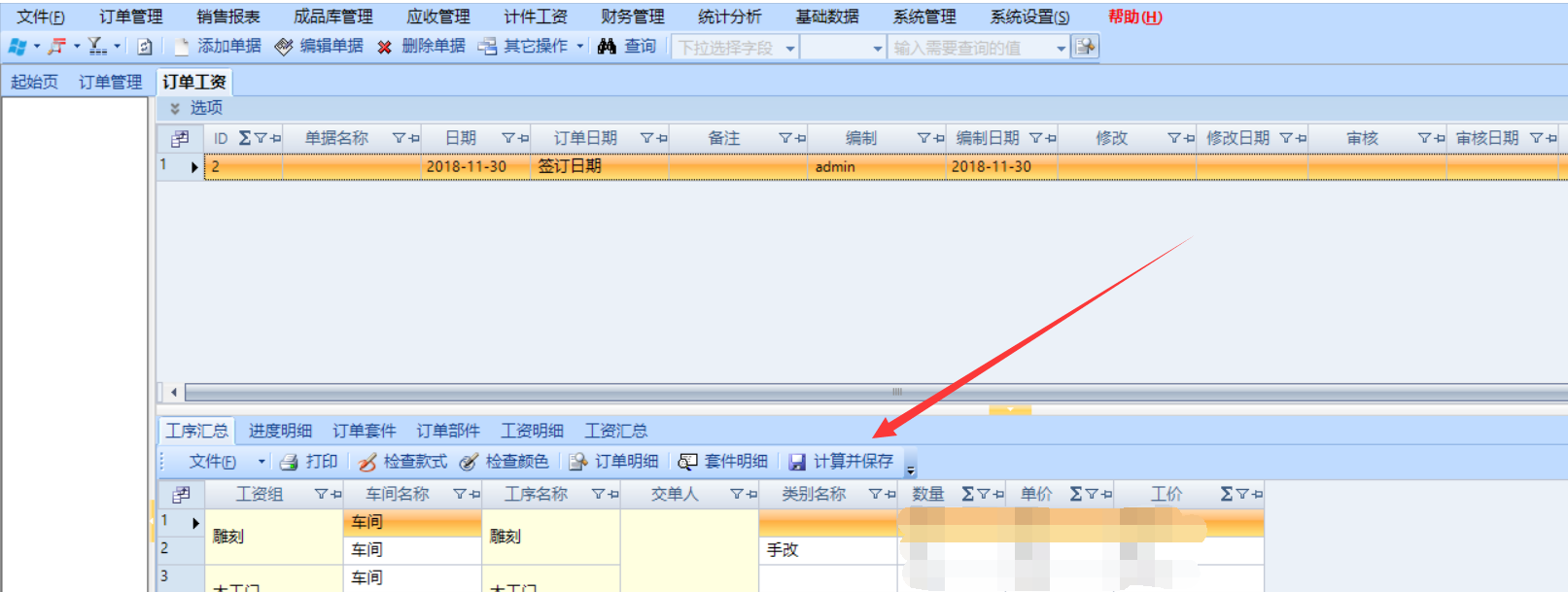Toggle the filter icon on 单据名称 column
Image resolution: width=1568 pixels, height=592 pixels.
399,139
